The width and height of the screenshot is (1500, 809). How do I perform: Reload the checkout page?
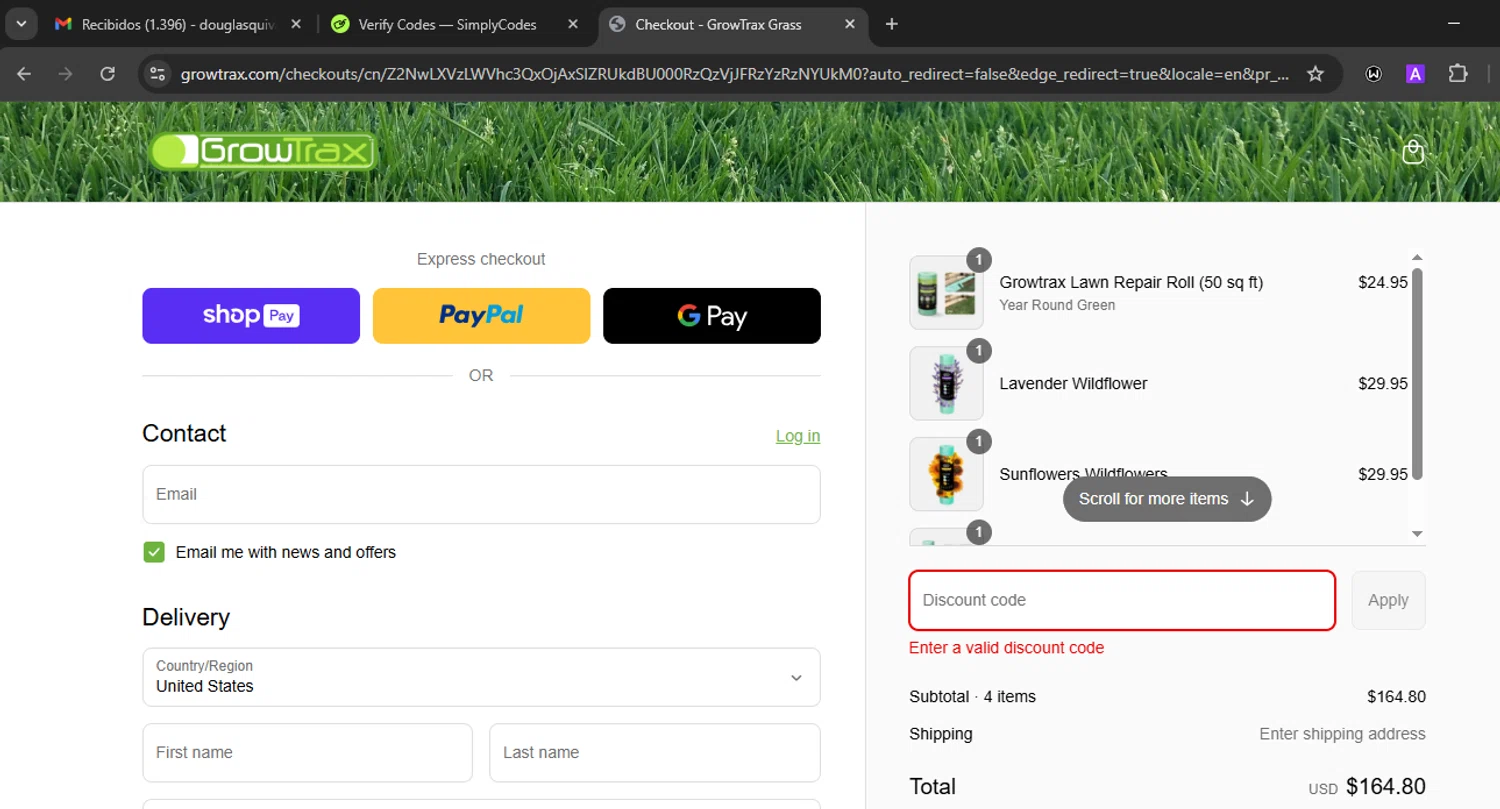[x=108, y=73]
